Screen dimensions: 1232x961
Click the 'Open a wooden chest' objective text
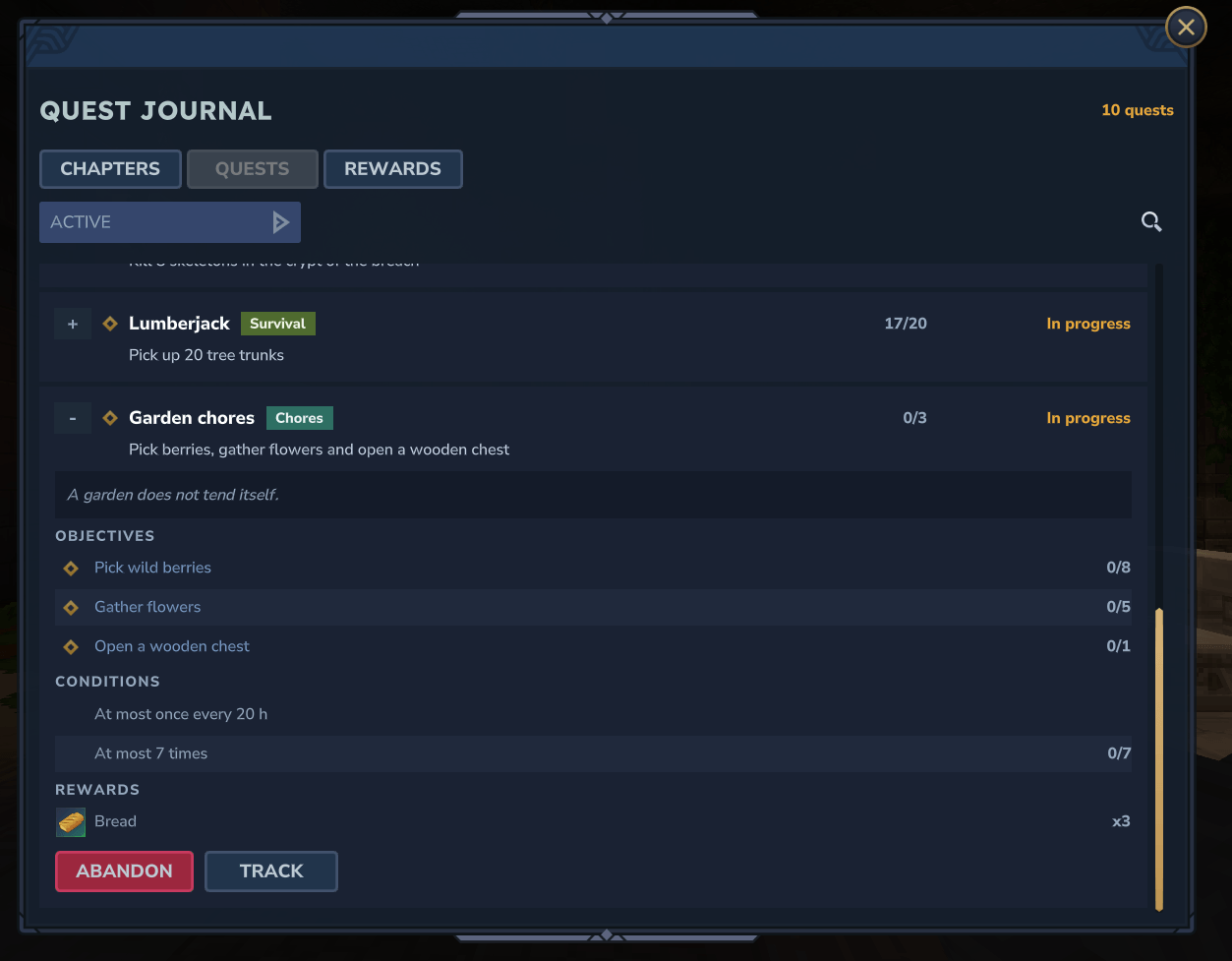pos(172,646)
